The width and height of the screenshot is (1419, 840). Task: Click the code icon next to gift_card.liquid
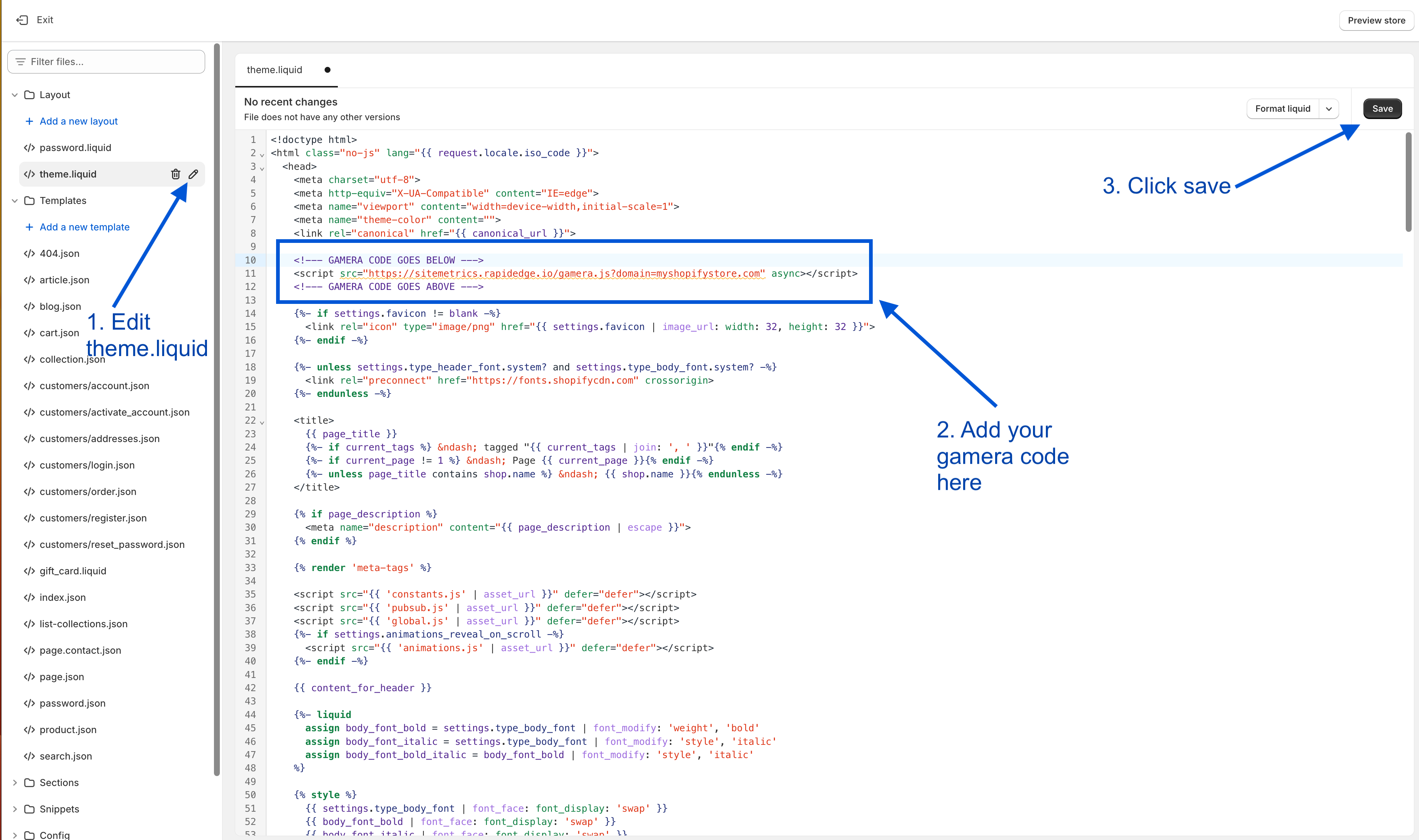29,571
